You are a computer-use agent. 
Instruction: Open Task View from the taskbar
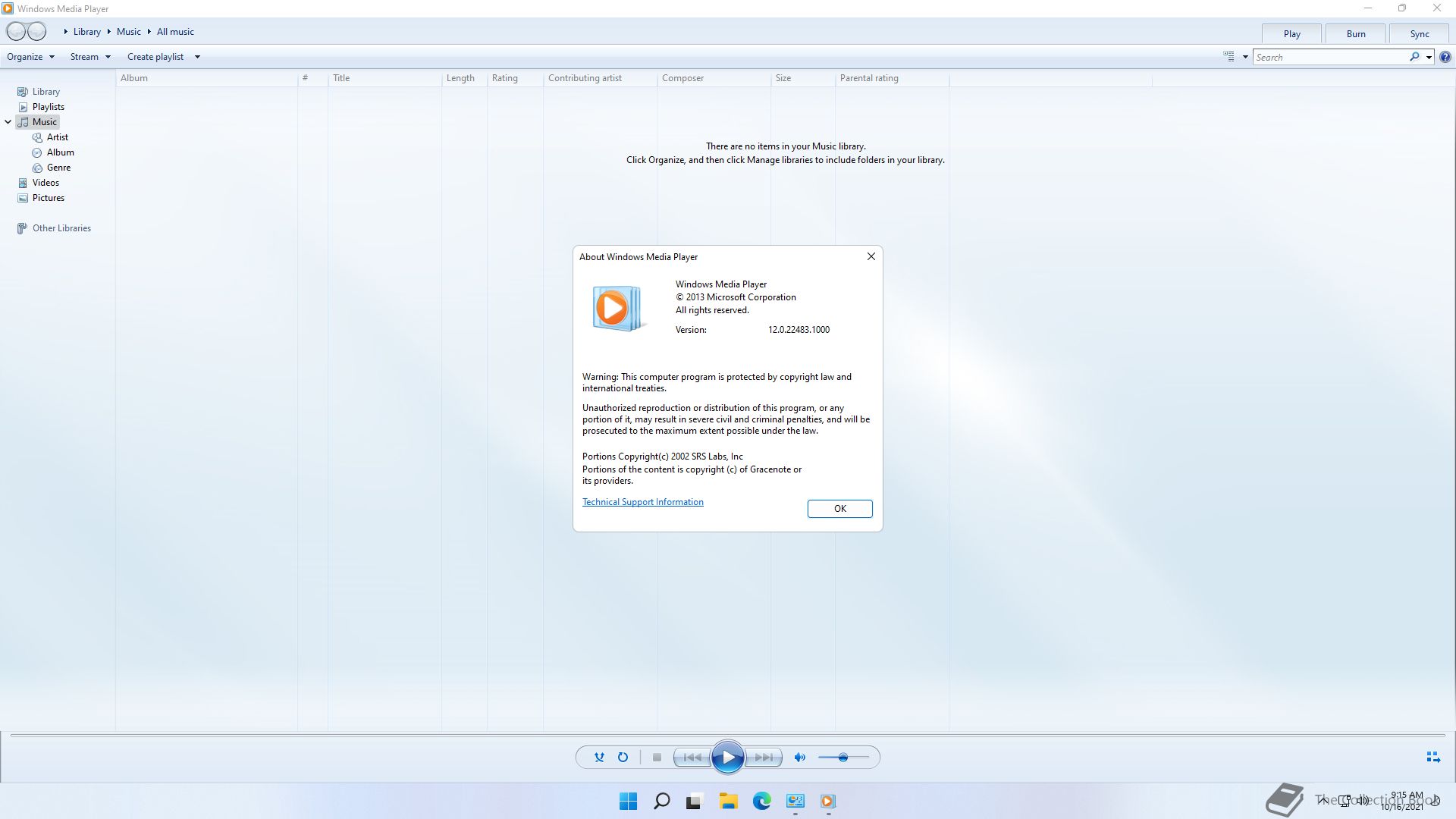[694, 802]
